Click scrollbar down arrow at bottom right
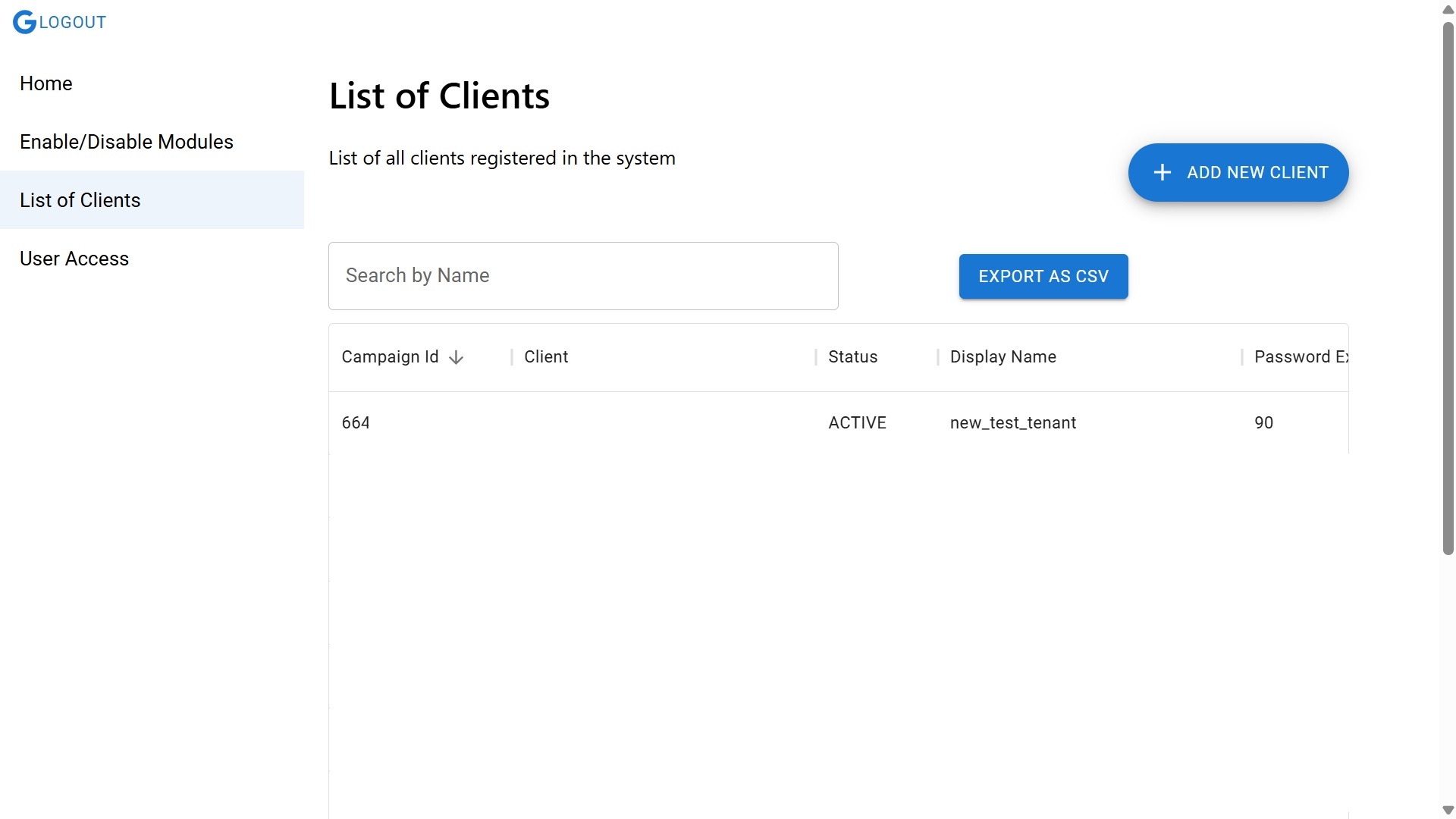 pos(1448,810)
